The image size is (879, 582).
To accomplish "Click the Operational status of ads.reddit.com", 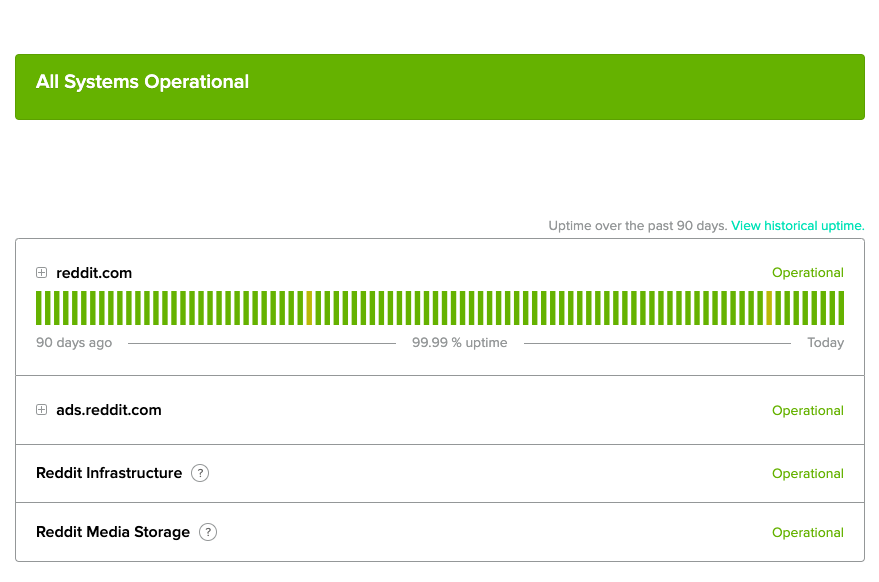I will click(807, 411).
